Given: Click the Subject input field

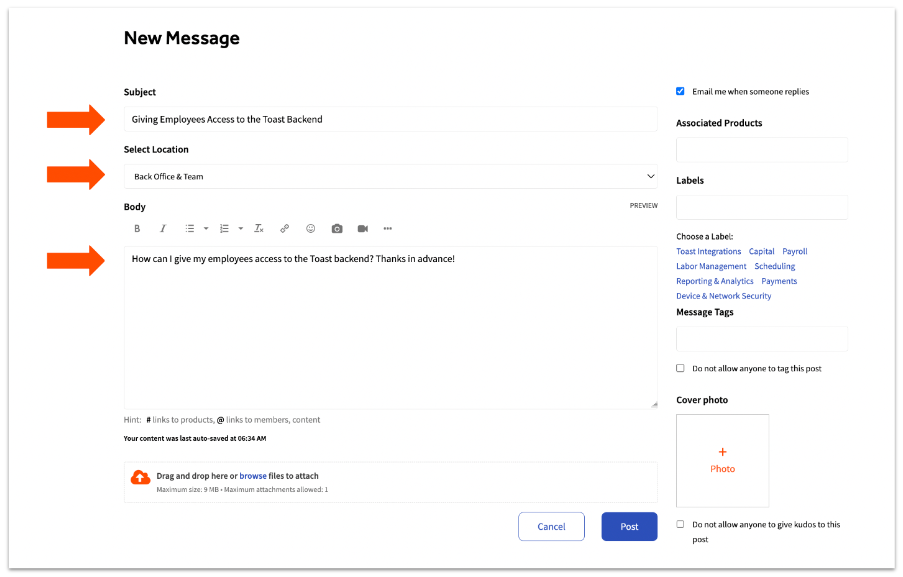Looking at the screenshot, I should pyautogui.click(x=390, y=119).
